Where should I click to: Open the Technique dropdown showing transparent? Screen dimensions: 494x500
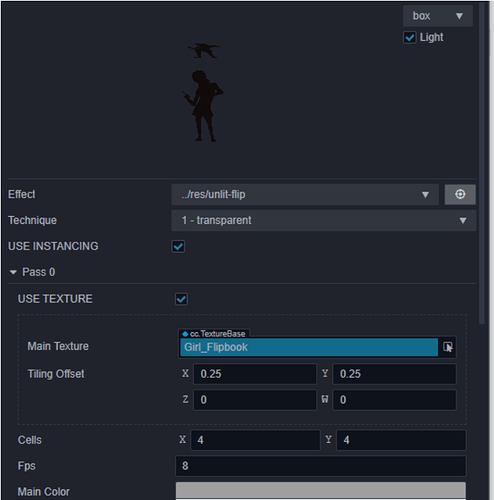[324, 220]
